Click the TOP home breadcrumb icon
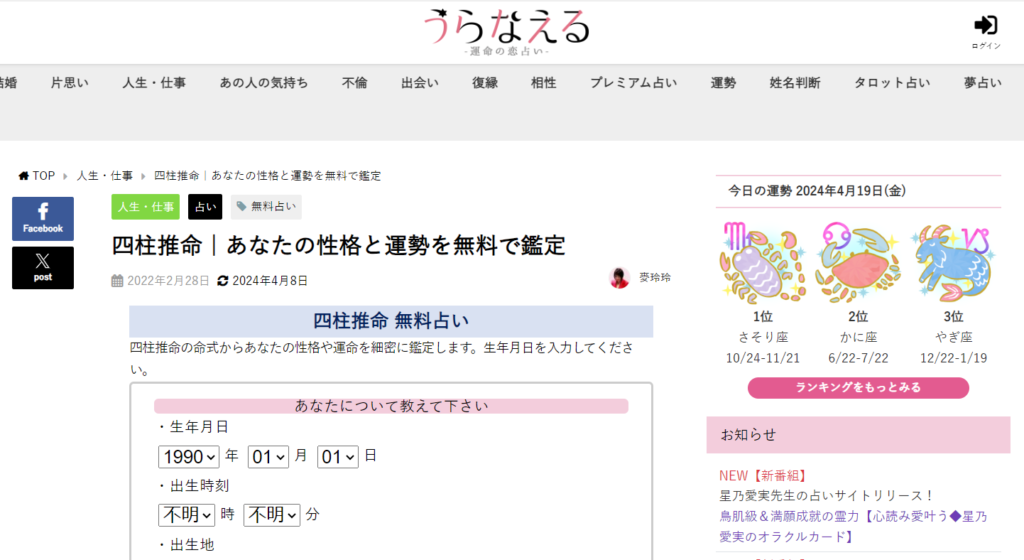Screen dimensions: 1024x560 [25, 176]
